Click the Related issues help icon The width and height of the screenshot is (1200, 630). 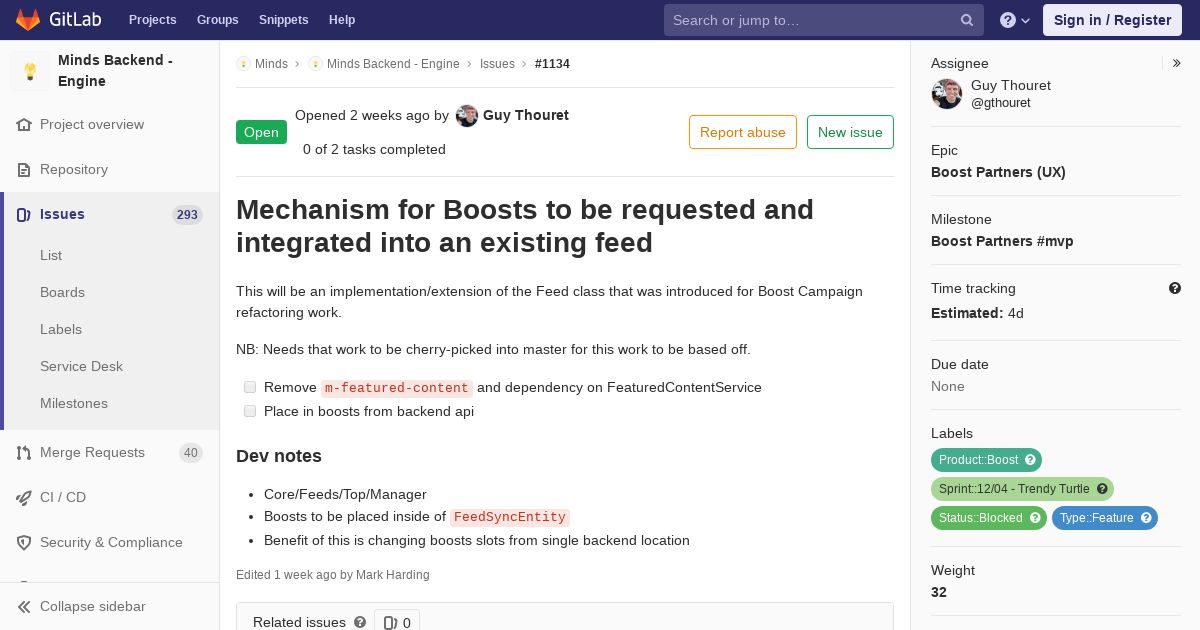coord(360,622)
